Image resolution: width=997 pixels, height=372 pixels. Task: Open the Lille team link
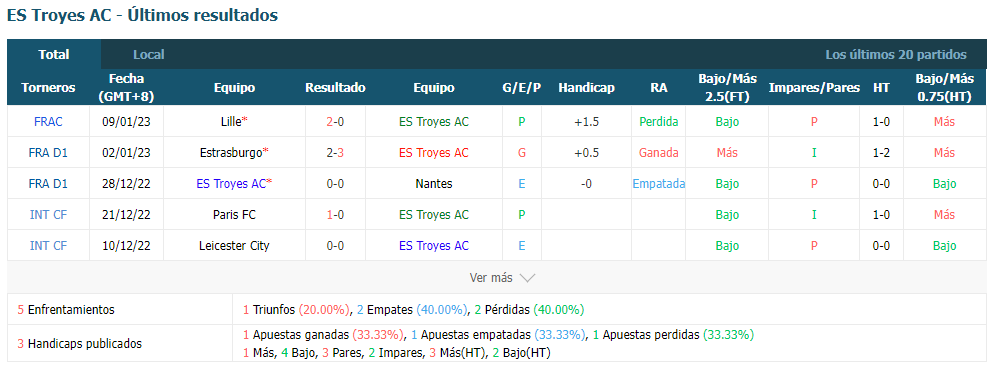click(231, 121)
